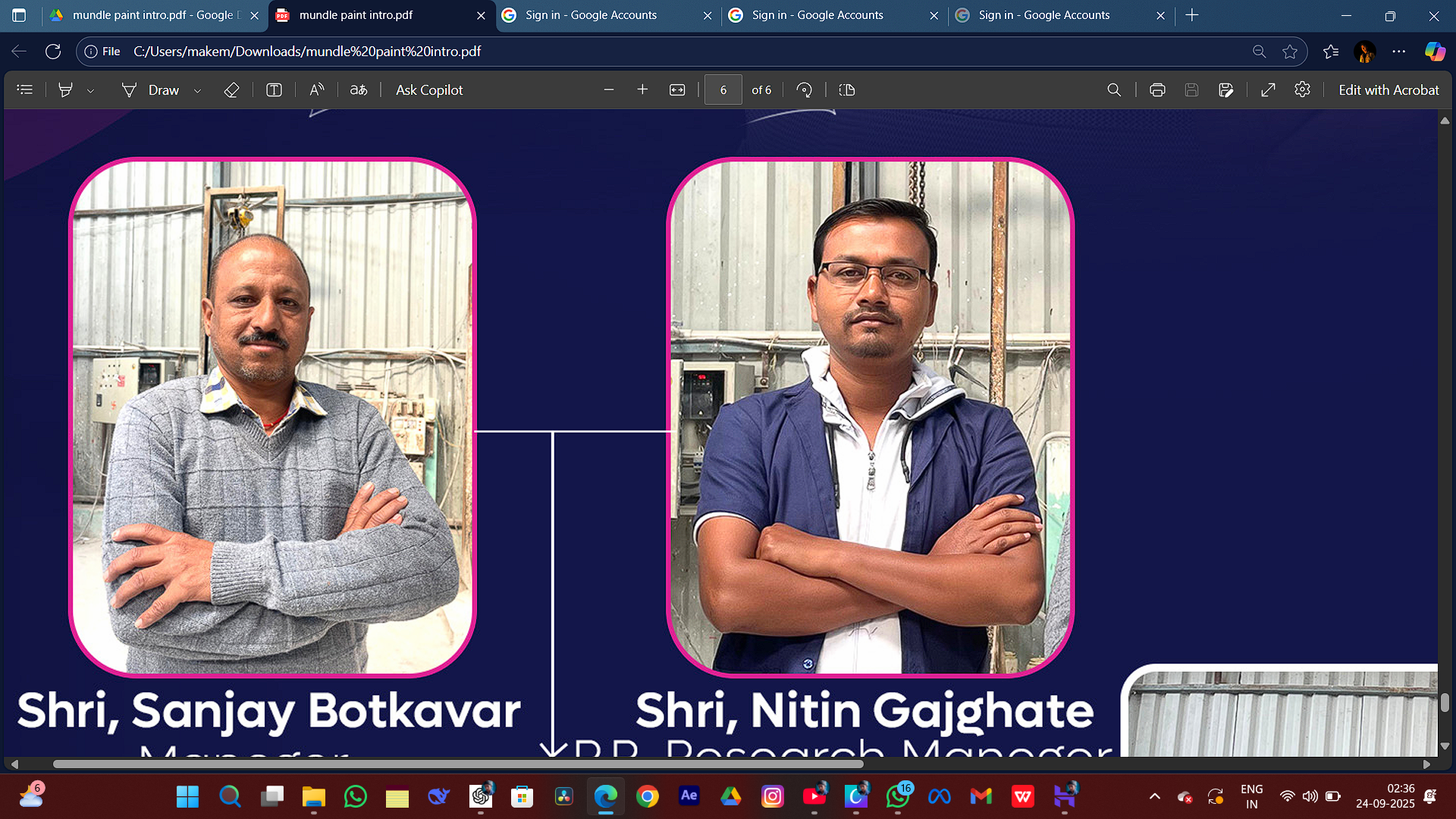Switch to the Google Drive mundle paint tab
Image resolution: width=1456 pixels, height=819 pixels.
tap(152, 15)
